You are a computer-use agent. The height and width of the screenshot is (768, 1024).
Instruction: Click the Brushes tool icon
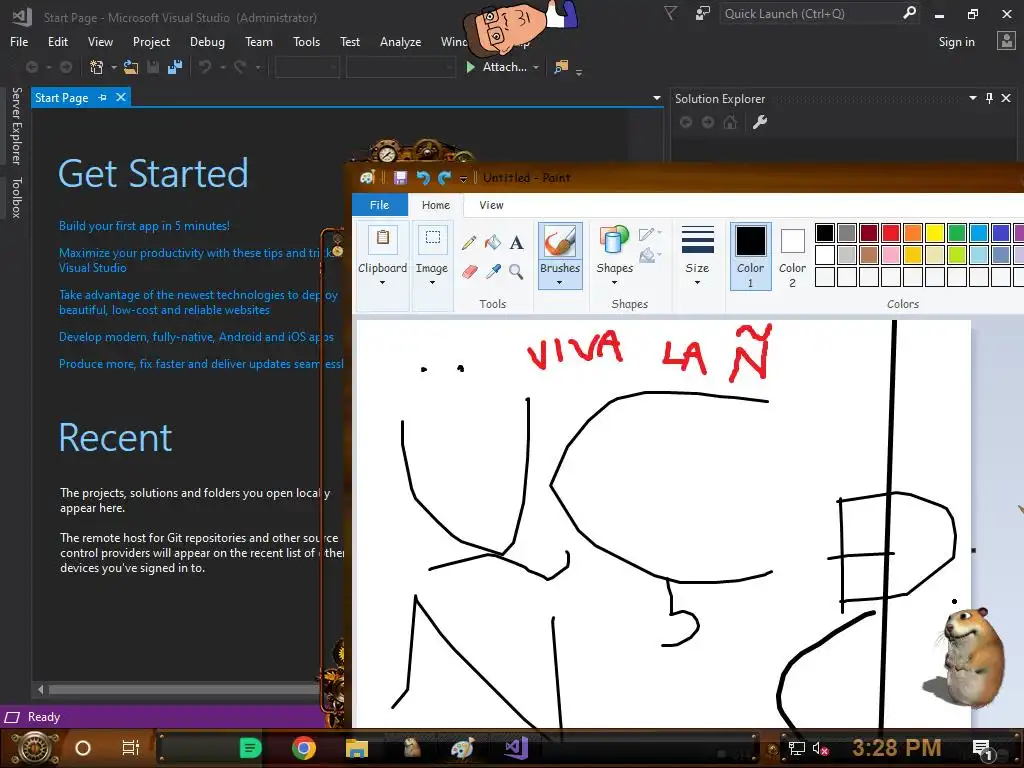(x=560, y=241)
